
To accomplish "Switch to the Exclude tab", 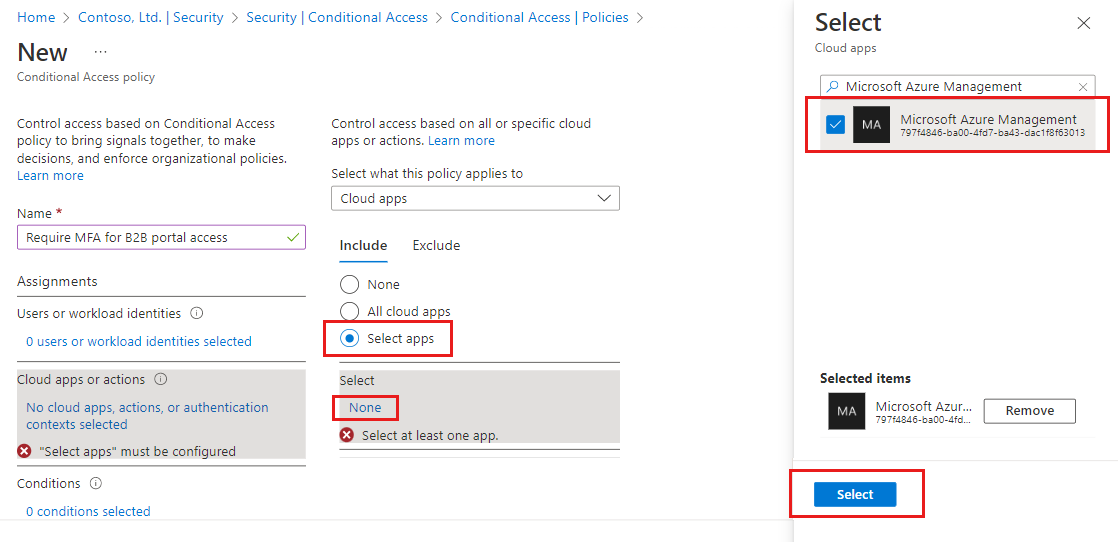I will tap(436, 246).
